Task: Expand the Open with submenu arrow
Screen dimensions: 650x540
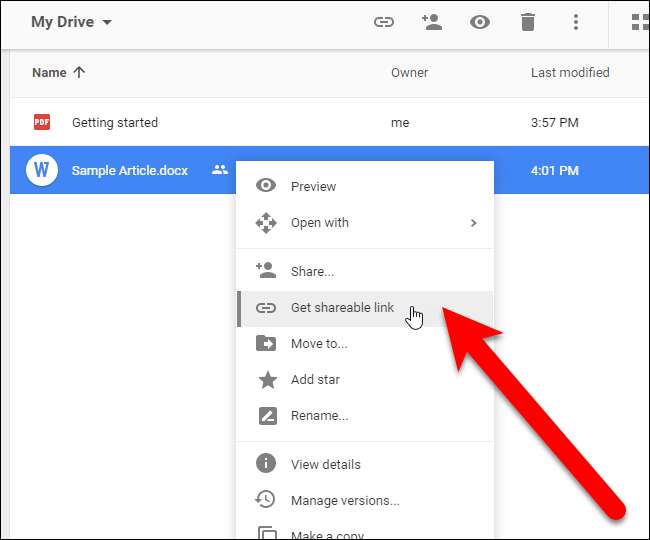Action: [474, 223]
